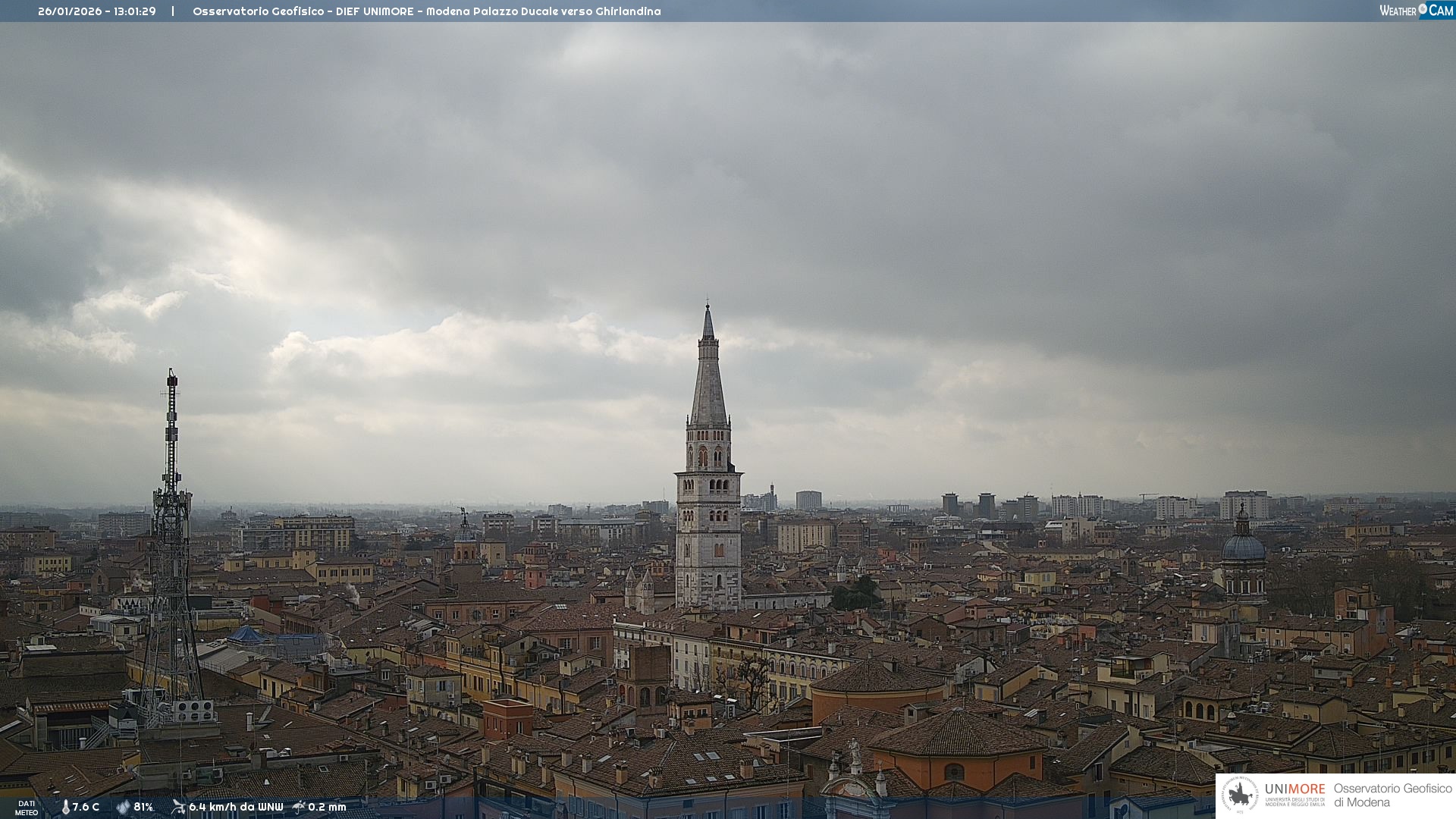
Task: Click the DATI METEO label
Action: [x=27, y=808]
